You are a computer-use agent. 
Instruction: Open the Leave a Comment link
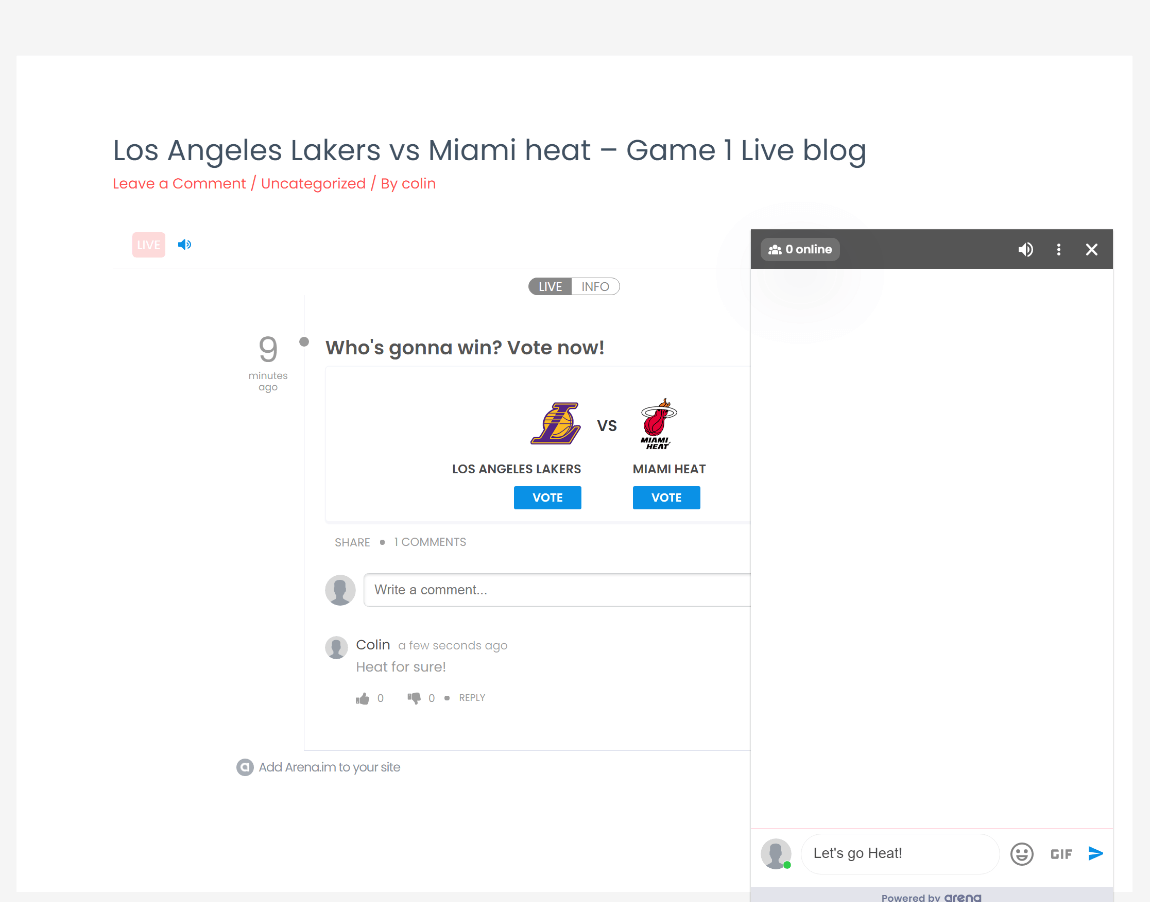coord(179,183)
